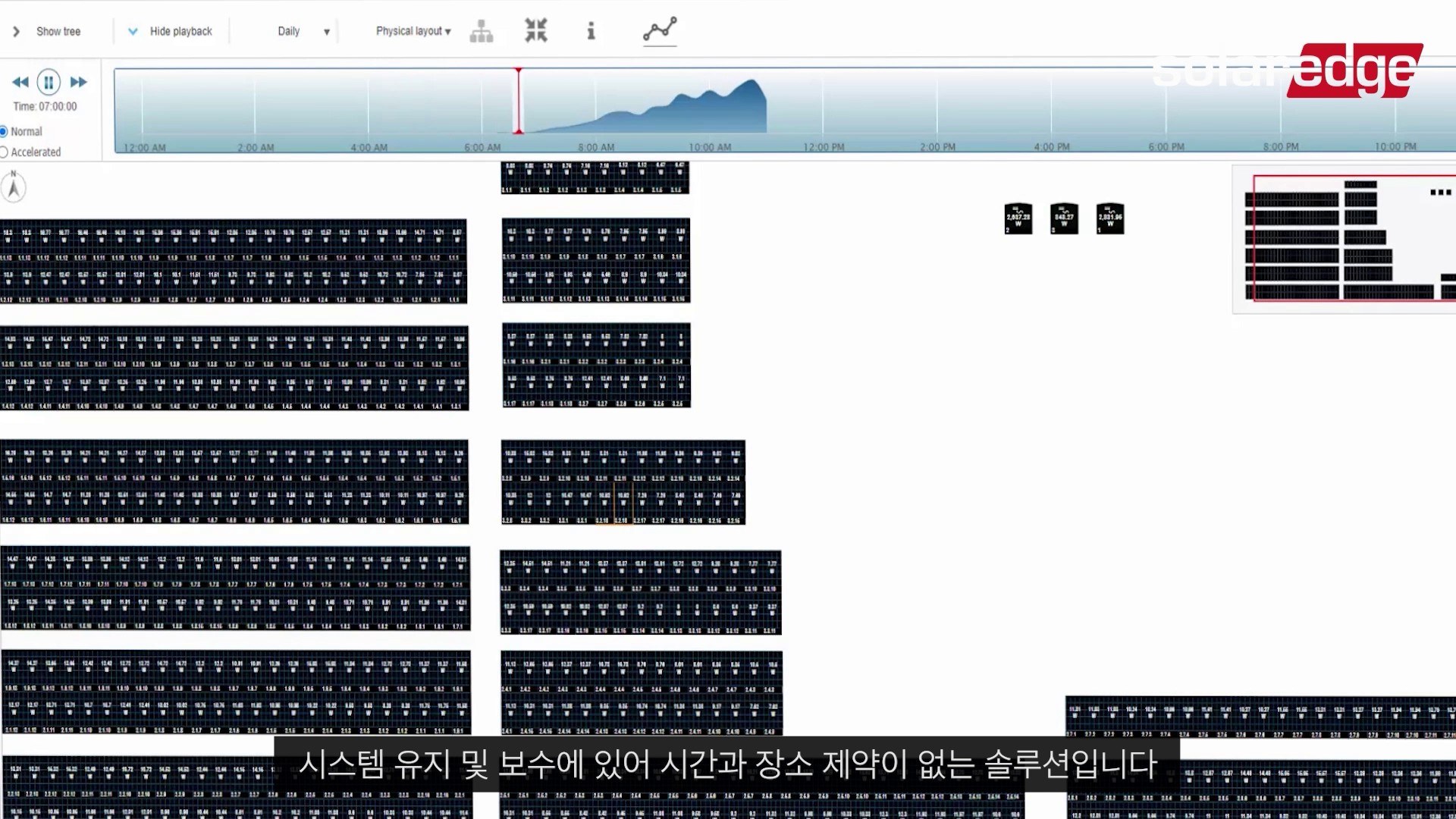The width and height of the screenshot is (1456, 819).
Task: Collapse playback with Hide playback
Action: 171,31
